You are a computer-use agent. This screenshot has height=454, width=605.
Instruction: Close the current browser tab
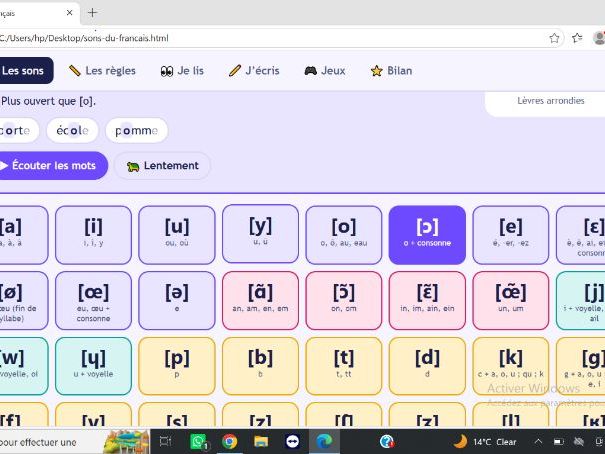[69, 13]
